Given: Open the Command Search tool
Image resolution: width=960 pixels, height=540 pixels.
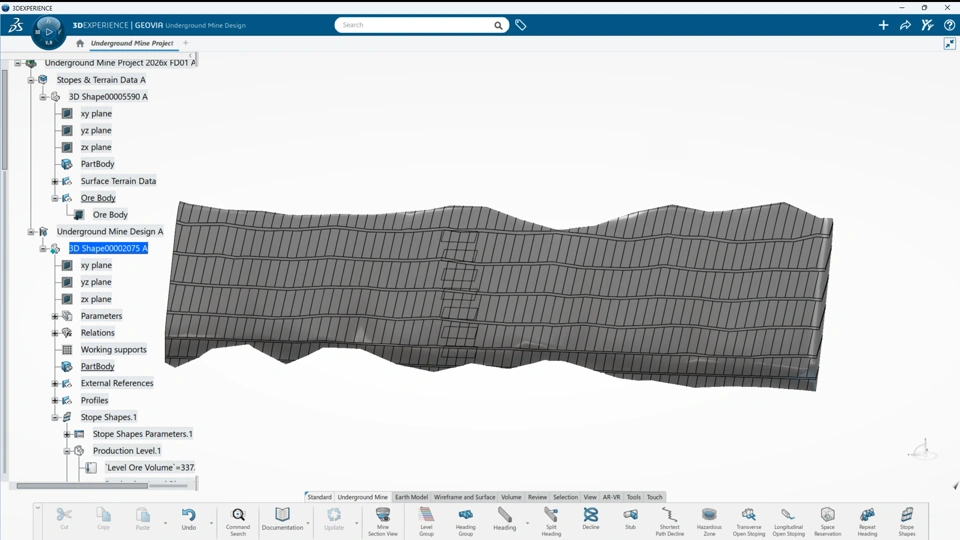Looking at the screenshot, I should [x=238, y=522].
